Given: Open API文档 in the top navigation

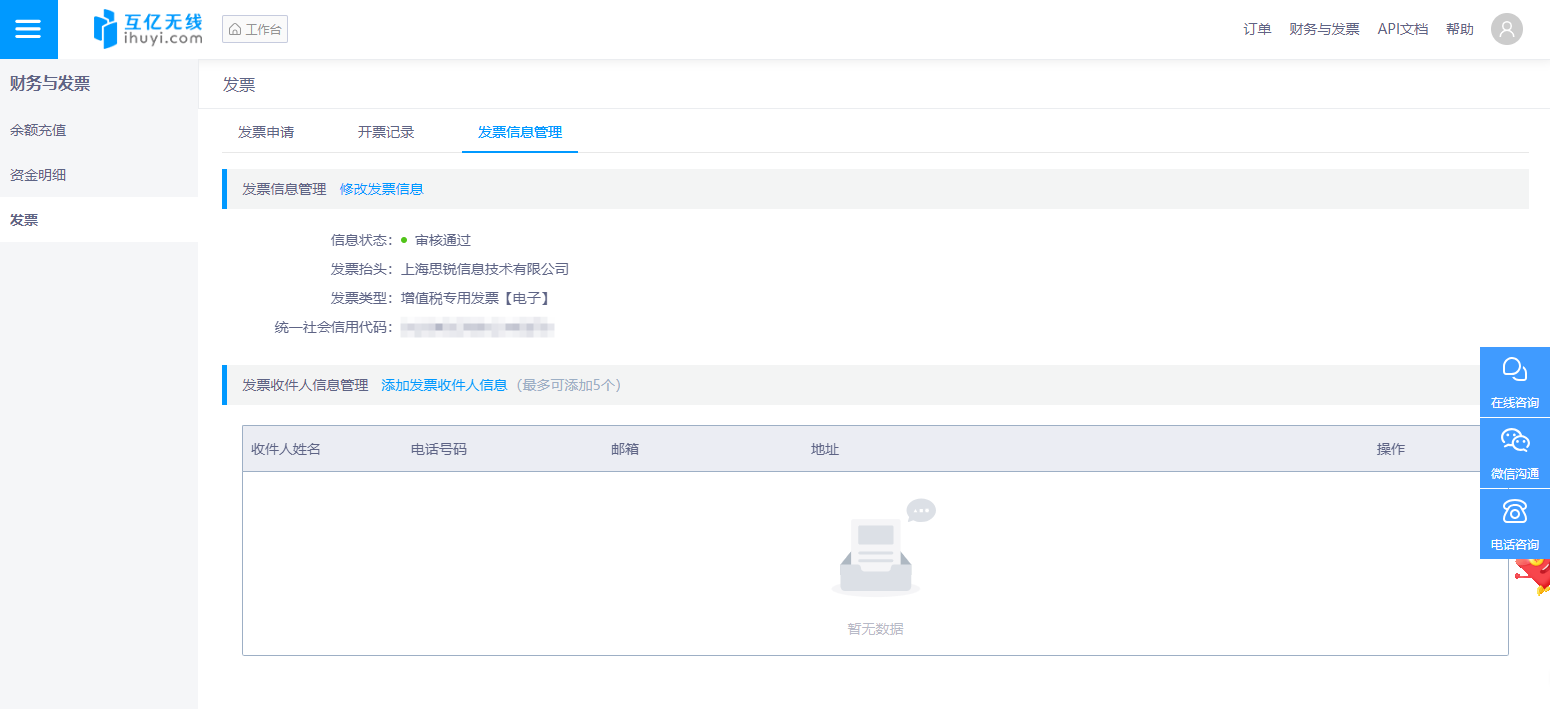Looking at the screenshot, I should tap(1402, 29).
